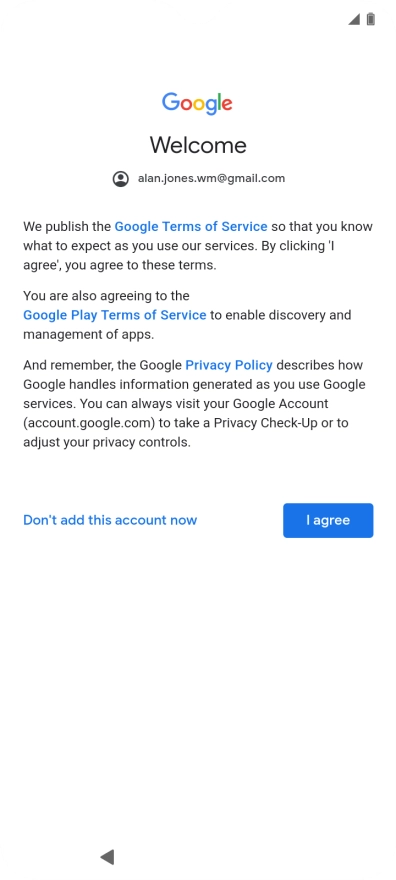Tap the Google logo
The width and height of the screenshot is (396, 880).
tap(197, 103)
